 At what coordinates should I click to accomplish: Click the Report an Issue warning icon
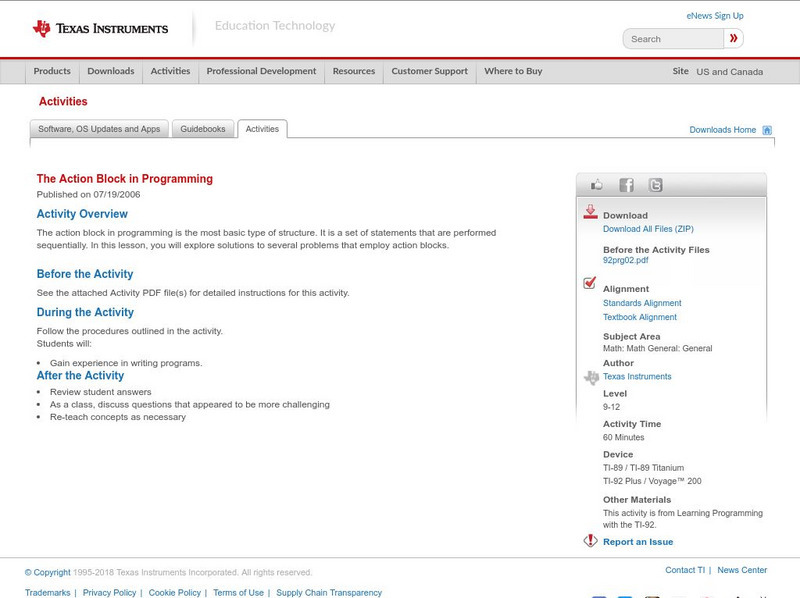(590, 541)
